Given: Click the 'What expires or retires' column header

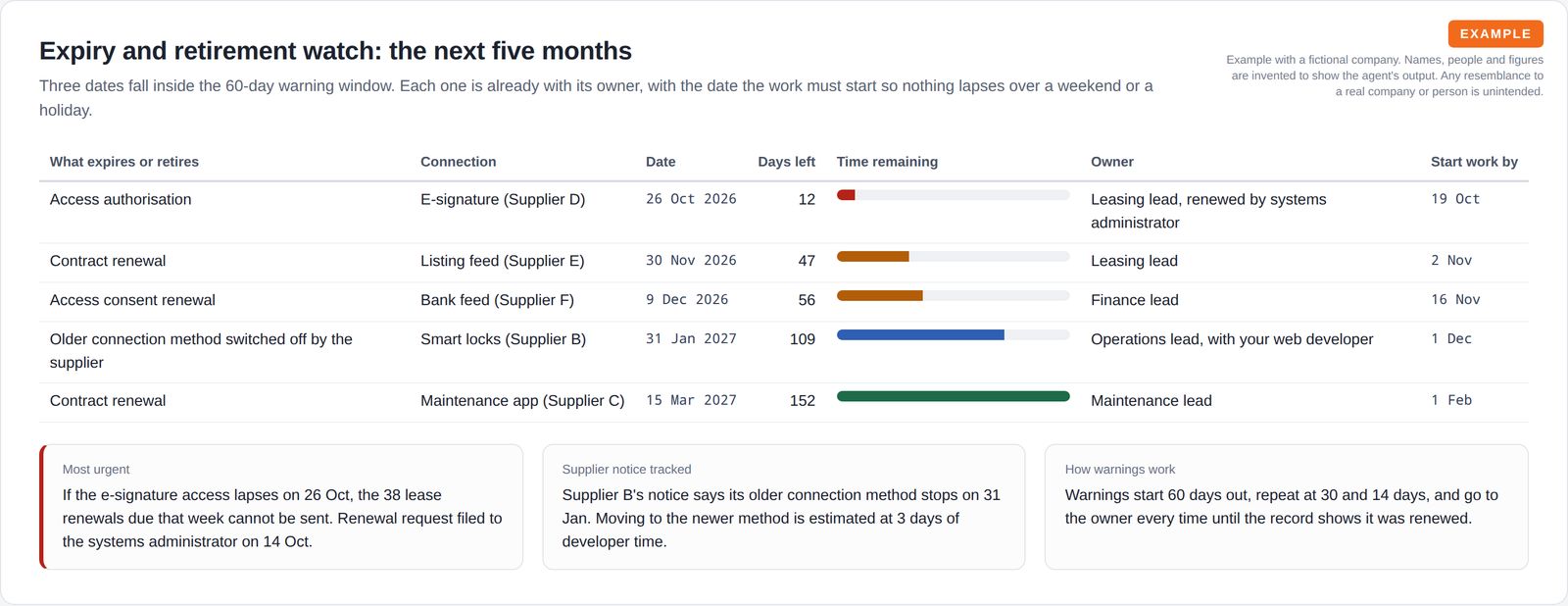Looking at the screenshot, I should point(124,162).
